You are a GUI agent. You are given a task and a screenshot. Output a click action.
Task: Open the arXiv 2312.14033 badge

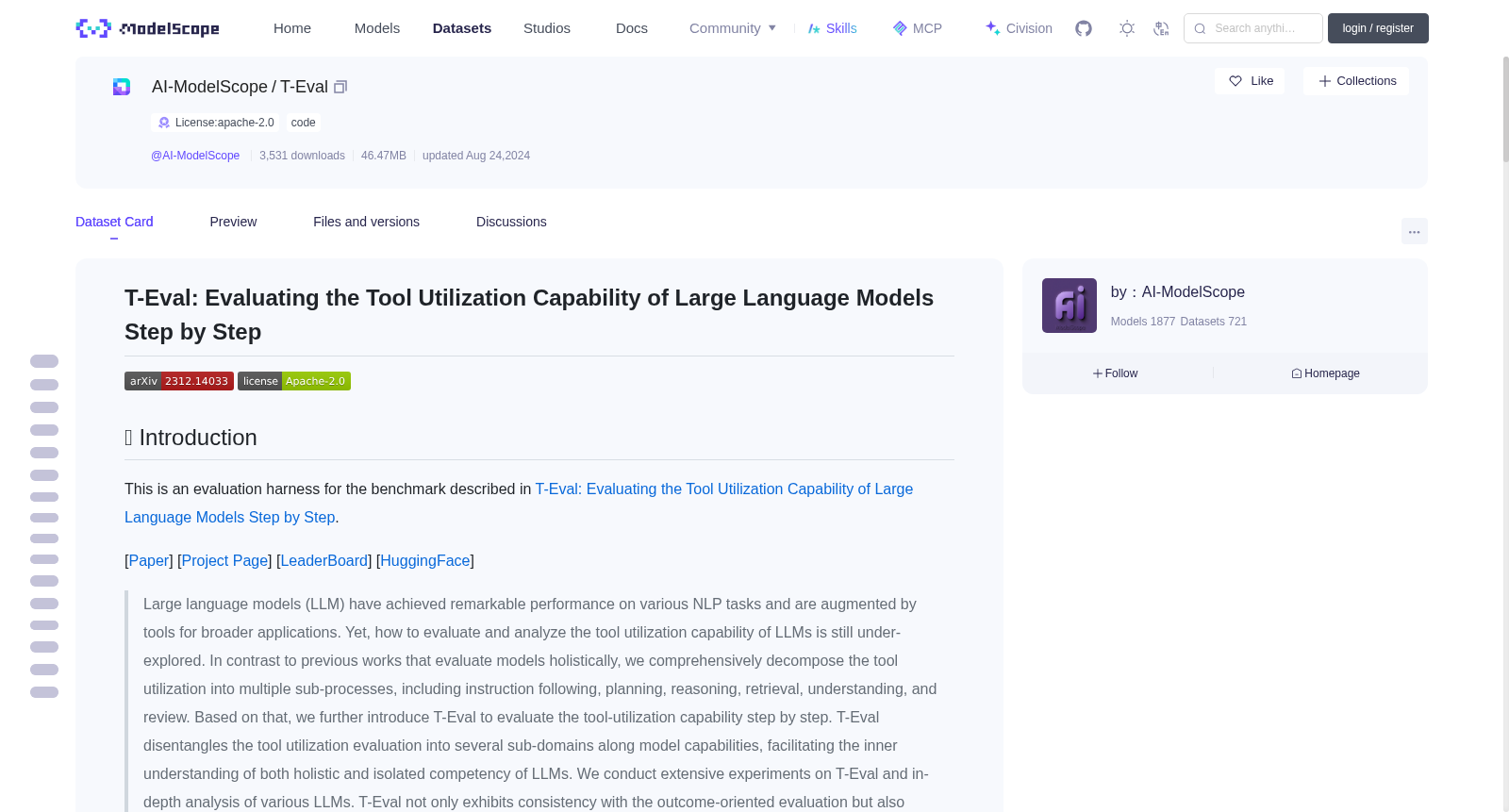(x=179, y=381)
